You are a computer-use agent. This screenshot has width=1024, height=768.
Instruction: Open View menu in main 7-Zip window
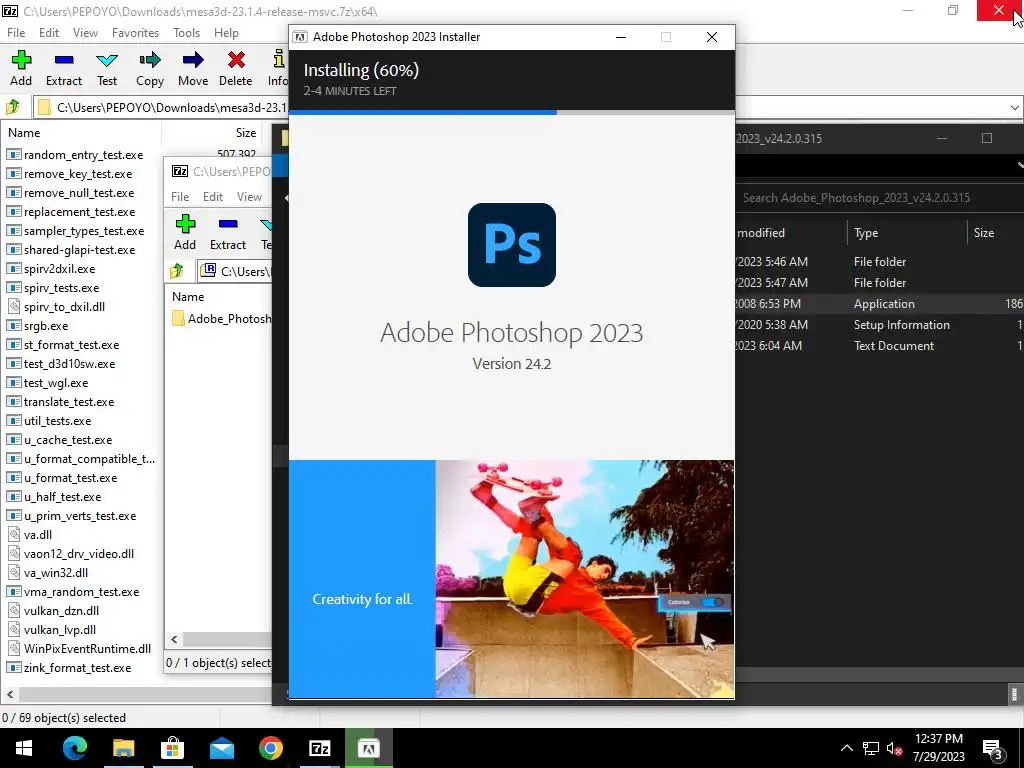(x=85, y=33)
